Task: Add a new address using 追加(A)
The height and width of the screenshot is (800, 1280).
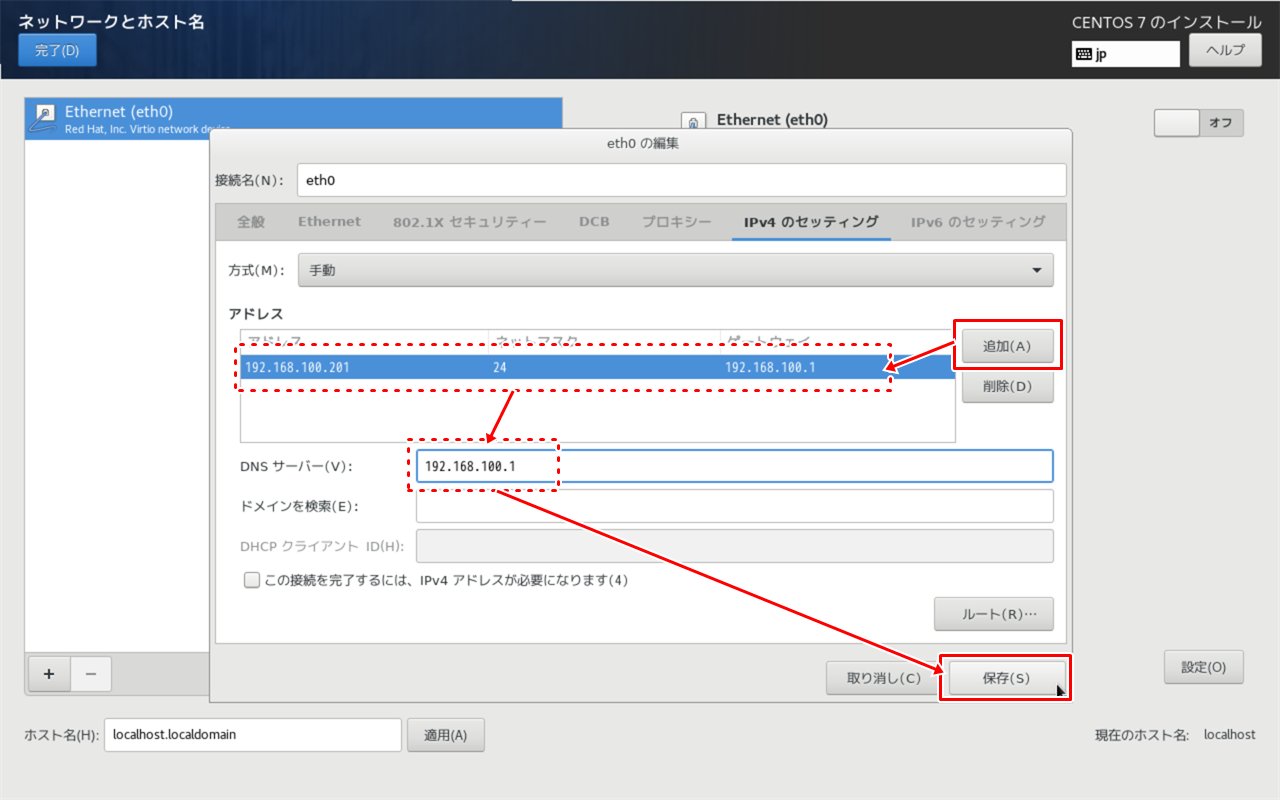Action: pyautogui.click(x=1007, y=344)
